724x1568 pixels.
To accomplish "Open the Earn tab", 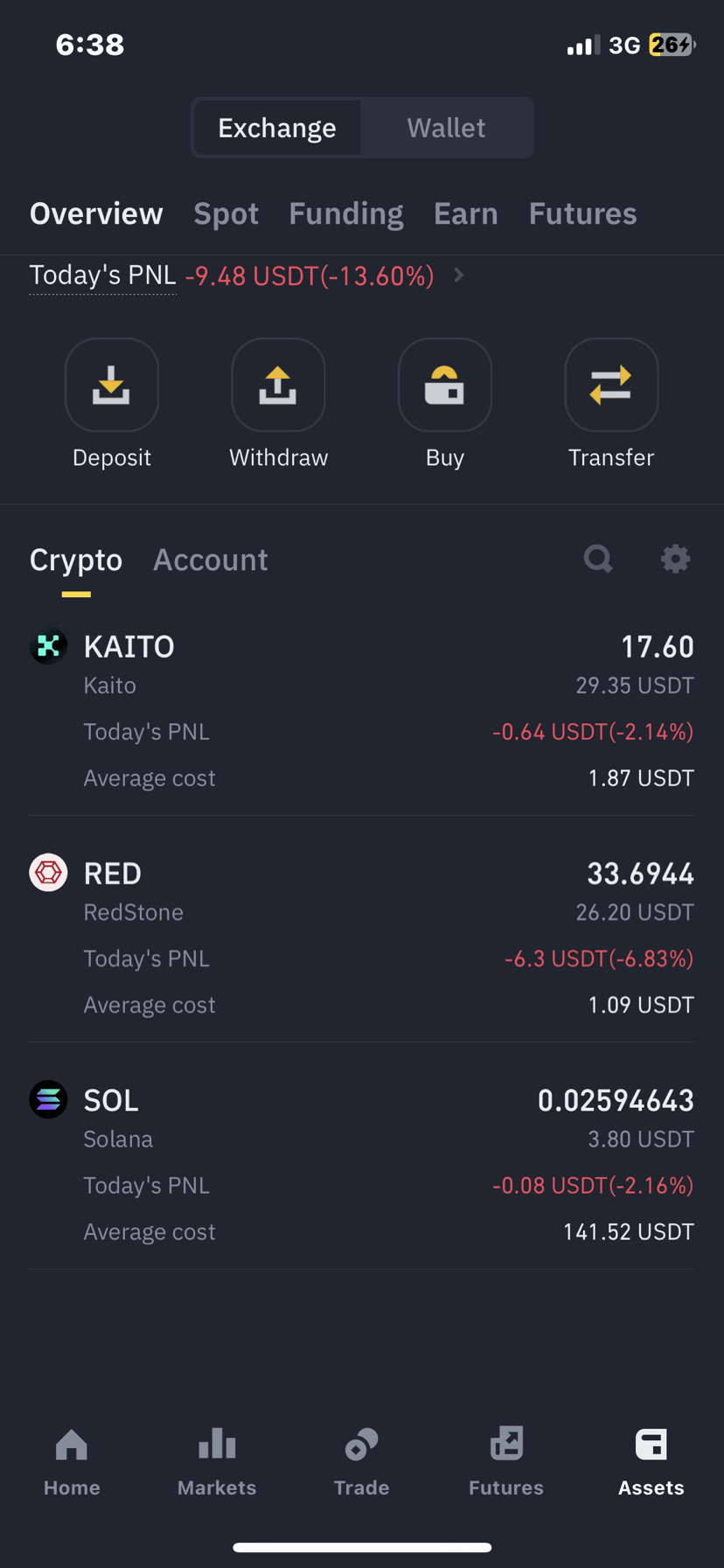I will tap(466, 213).
